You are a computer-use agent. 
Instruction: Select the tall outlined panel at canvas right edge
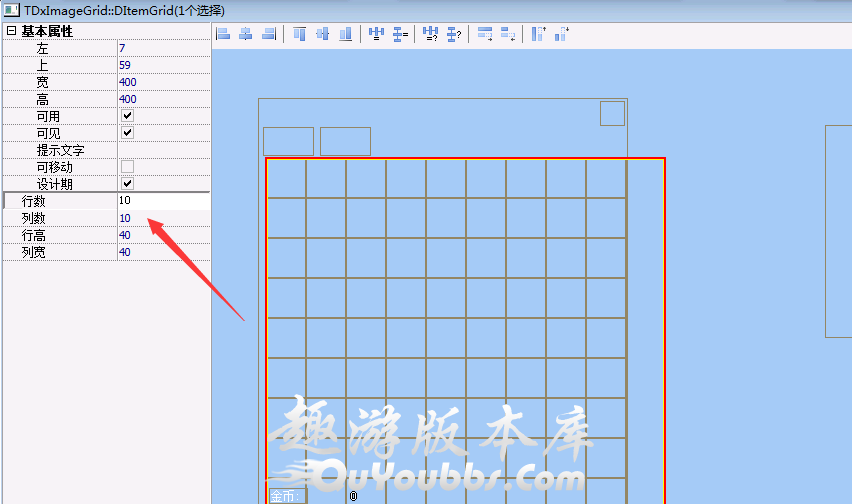[838, 231]
